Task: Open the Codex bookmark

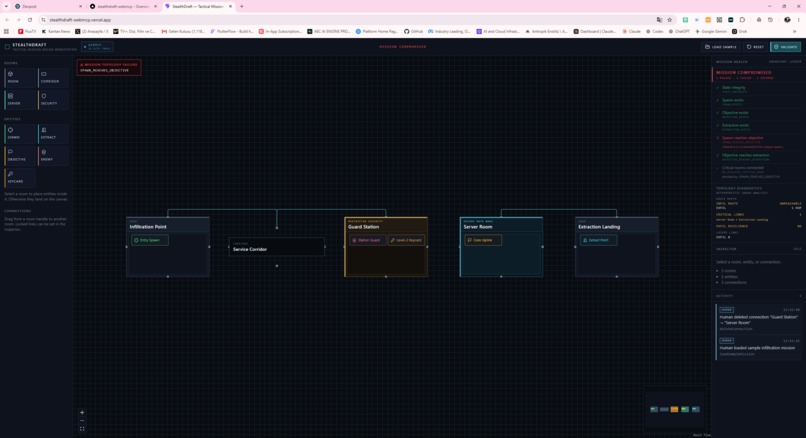Action: 654,31
